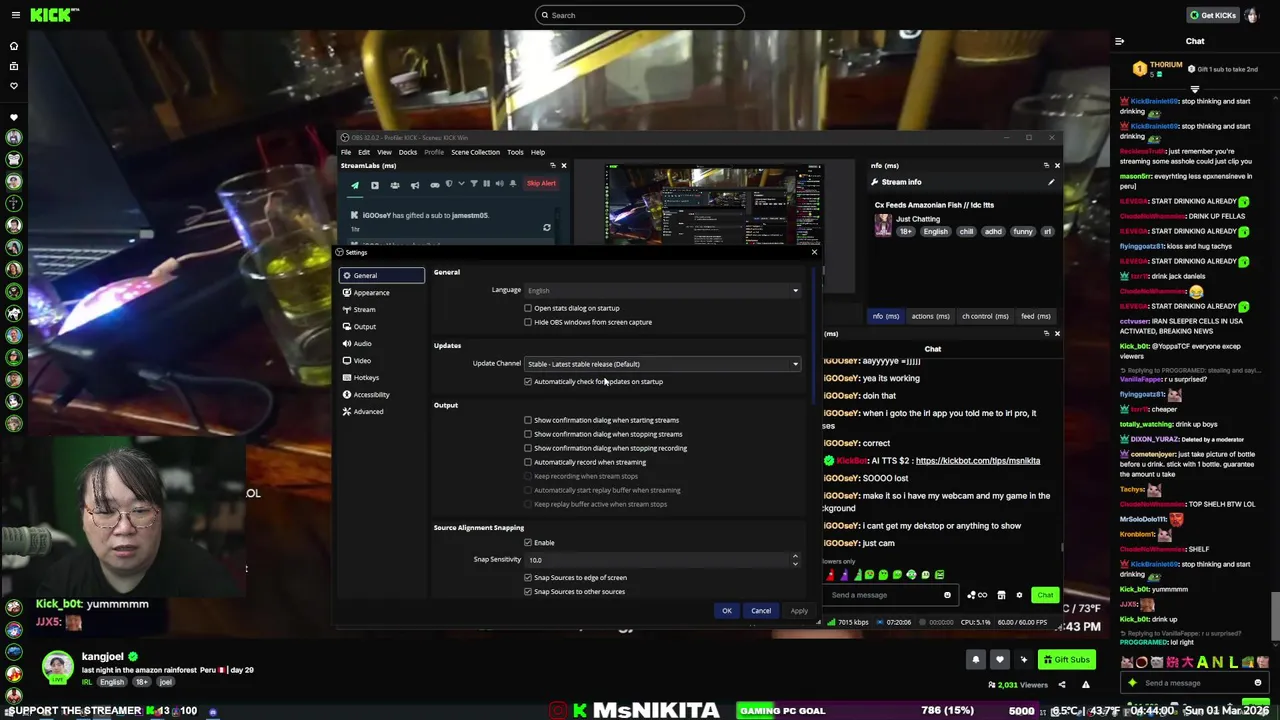The width and height of the screenshot is (1280, 720).
Task: Open the Kick hamburger menu
Action: pos(14,15)
